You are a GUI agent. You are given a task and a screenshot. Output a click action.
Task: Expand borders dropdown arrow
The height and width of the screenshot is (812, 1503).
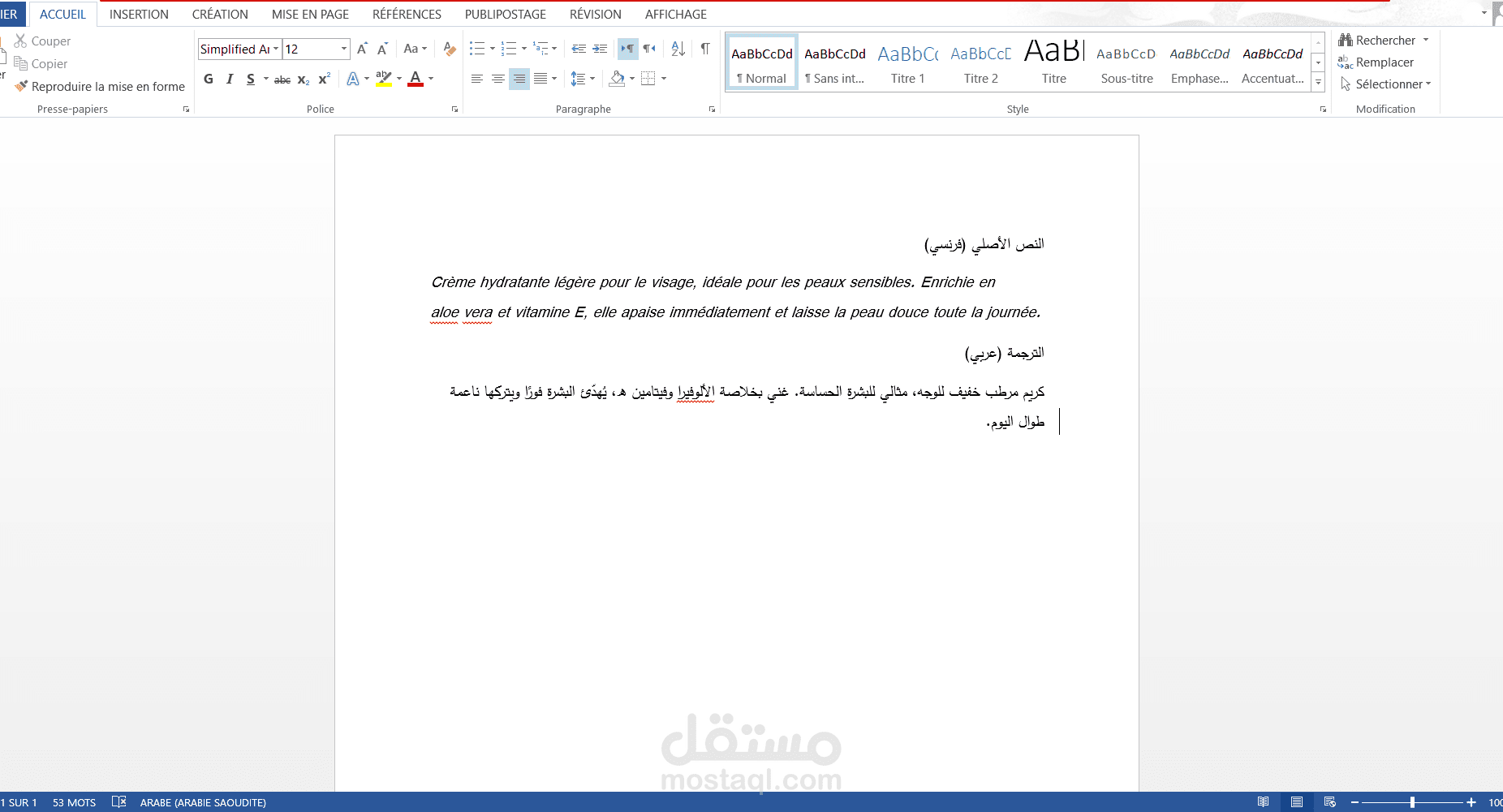point(664,79)
